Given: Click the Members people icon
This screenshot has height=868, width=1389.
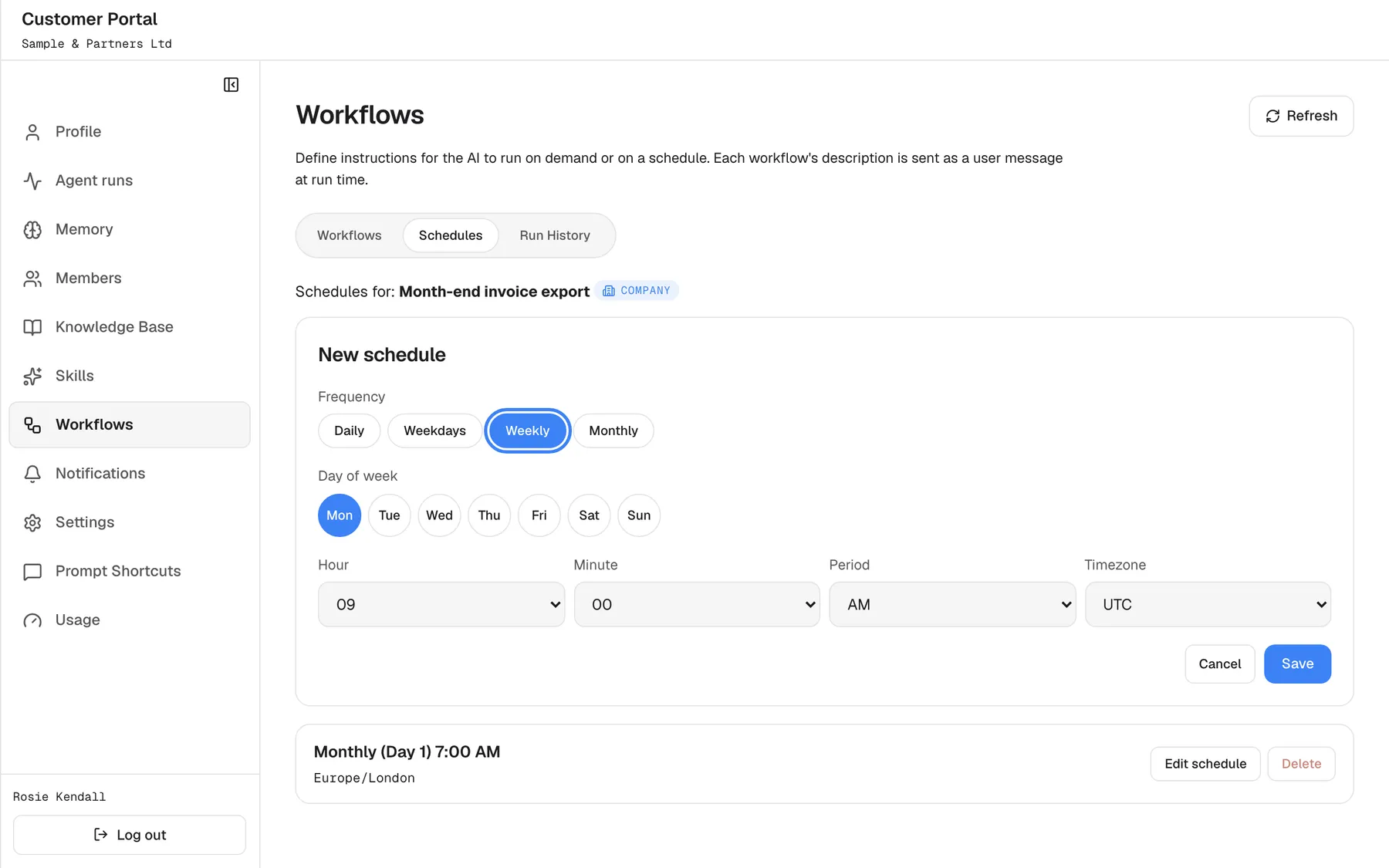Looking at the screenshot, I should click(x=32, y=279).
